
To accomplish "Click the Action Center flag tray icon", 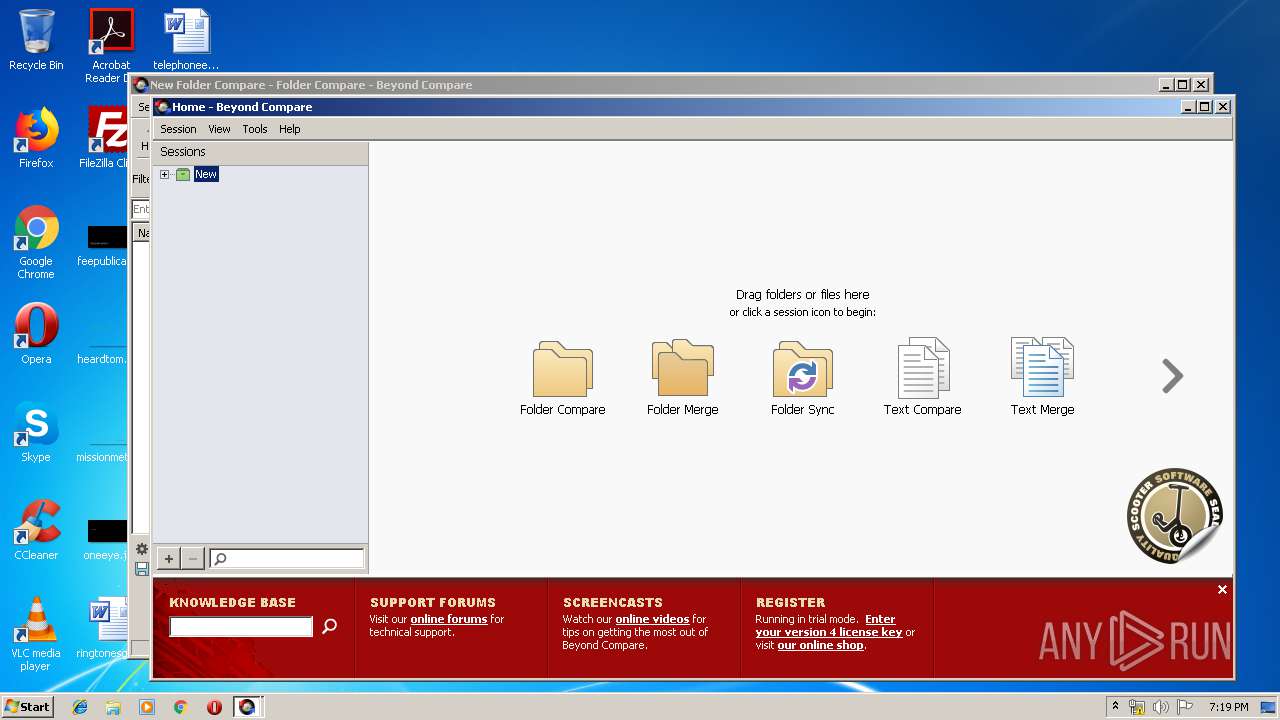I will click(x=1184, y=707).
